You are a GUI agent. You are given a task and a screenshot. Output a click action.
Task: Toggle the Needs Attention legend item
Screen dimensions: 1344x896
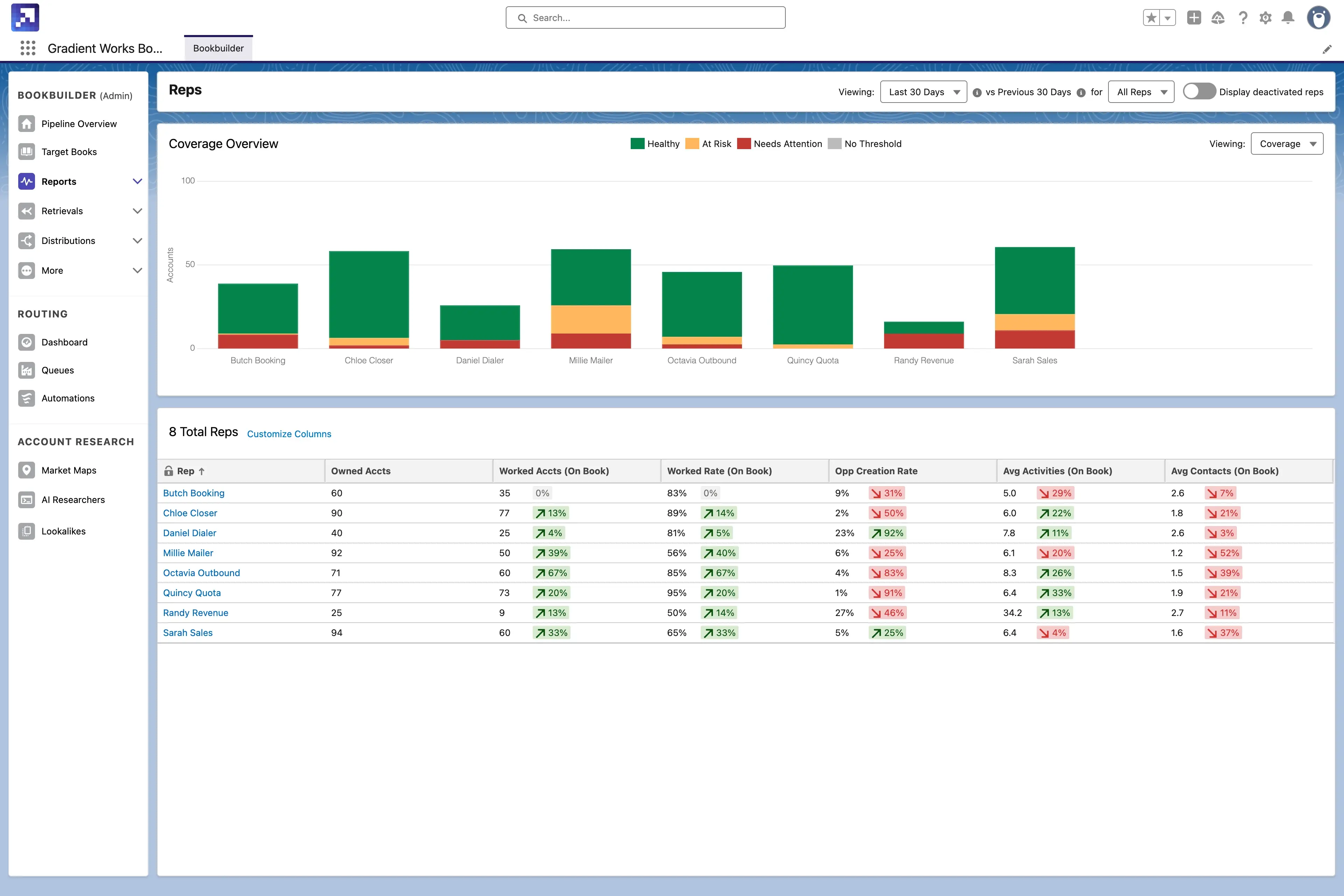[x=780, y=144]
